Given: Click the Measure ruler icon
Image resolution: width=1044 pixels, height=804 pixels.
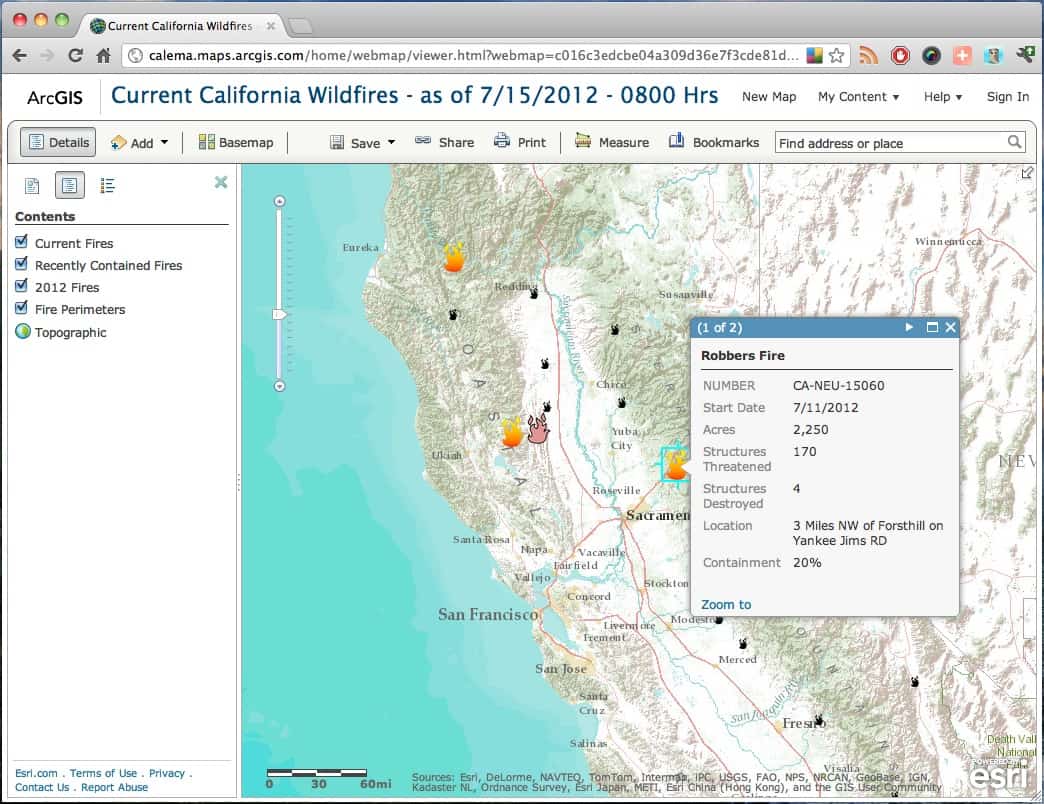Looking at the screenshot, I should (x=583, y=142).
